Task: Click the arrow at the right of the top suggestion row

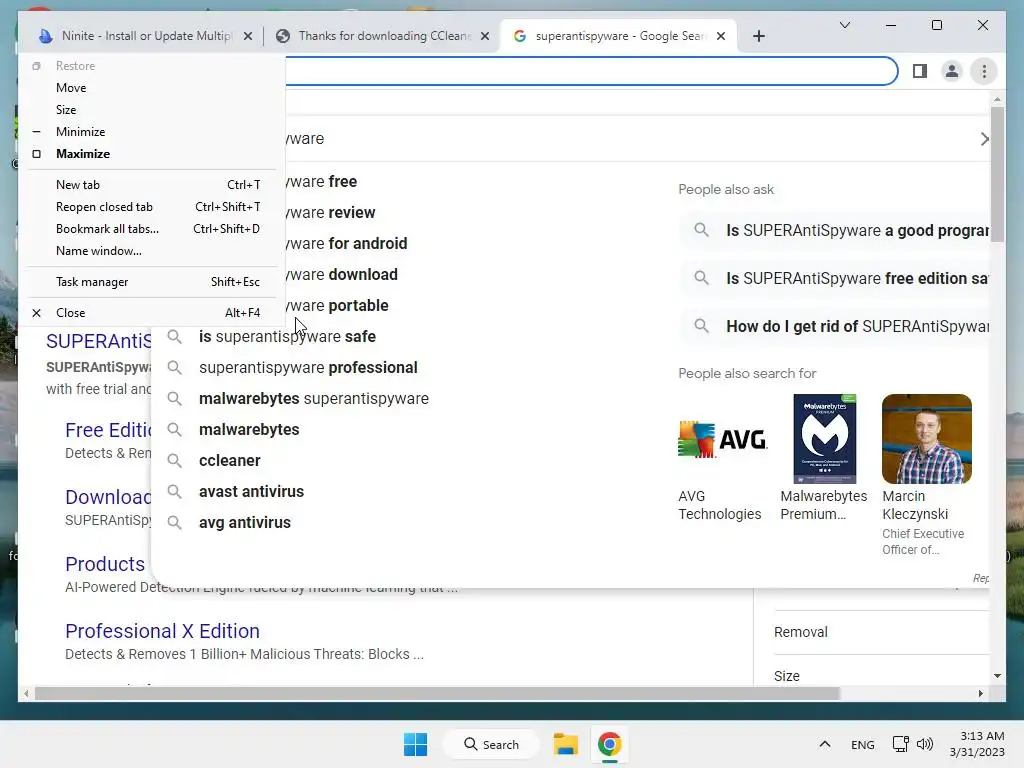Action: 984,139
